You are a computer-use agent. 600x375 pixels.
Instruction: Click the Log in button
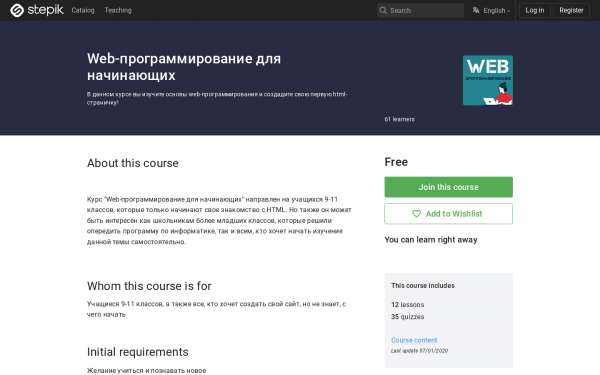tap(535, 10)
